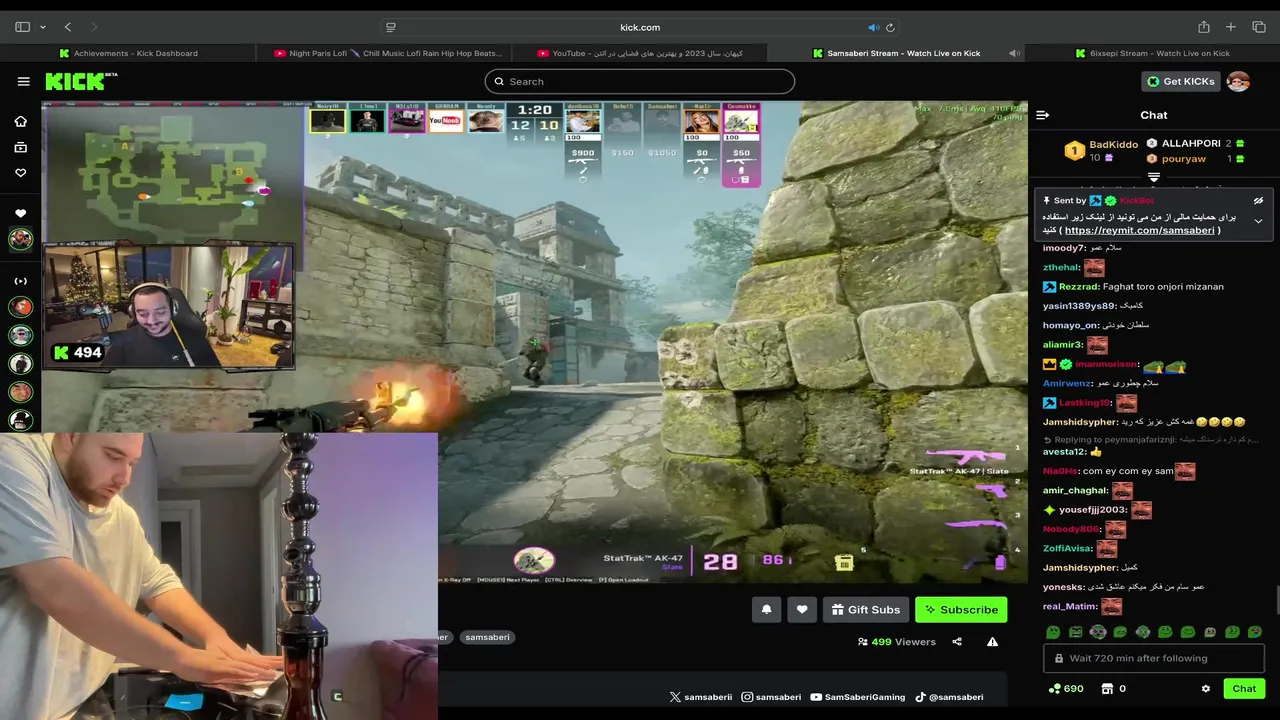Click the heart follow button below video
The width and height of the screenshot is (1280, 720).
point(802,609)
